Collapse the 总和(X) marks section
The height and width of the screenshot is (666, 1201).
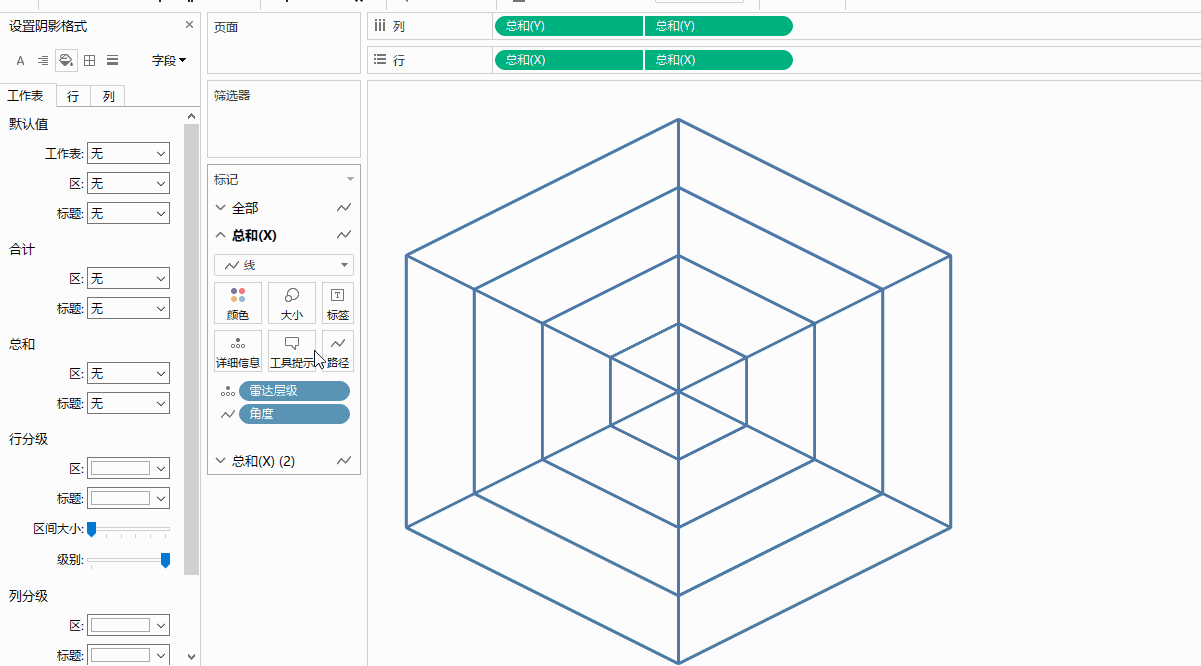click(220, 235)
